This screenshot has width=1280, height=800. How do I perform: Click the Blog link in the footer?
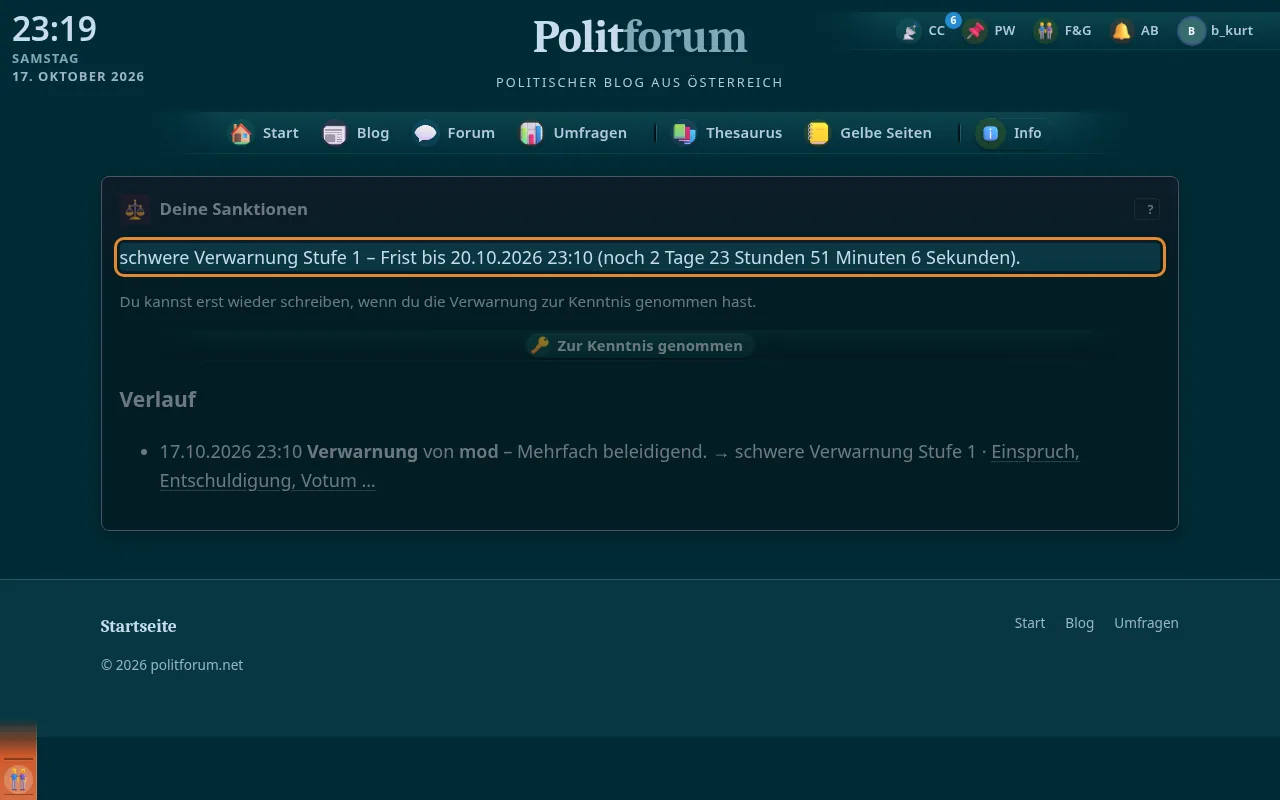tap(1079, 623)
